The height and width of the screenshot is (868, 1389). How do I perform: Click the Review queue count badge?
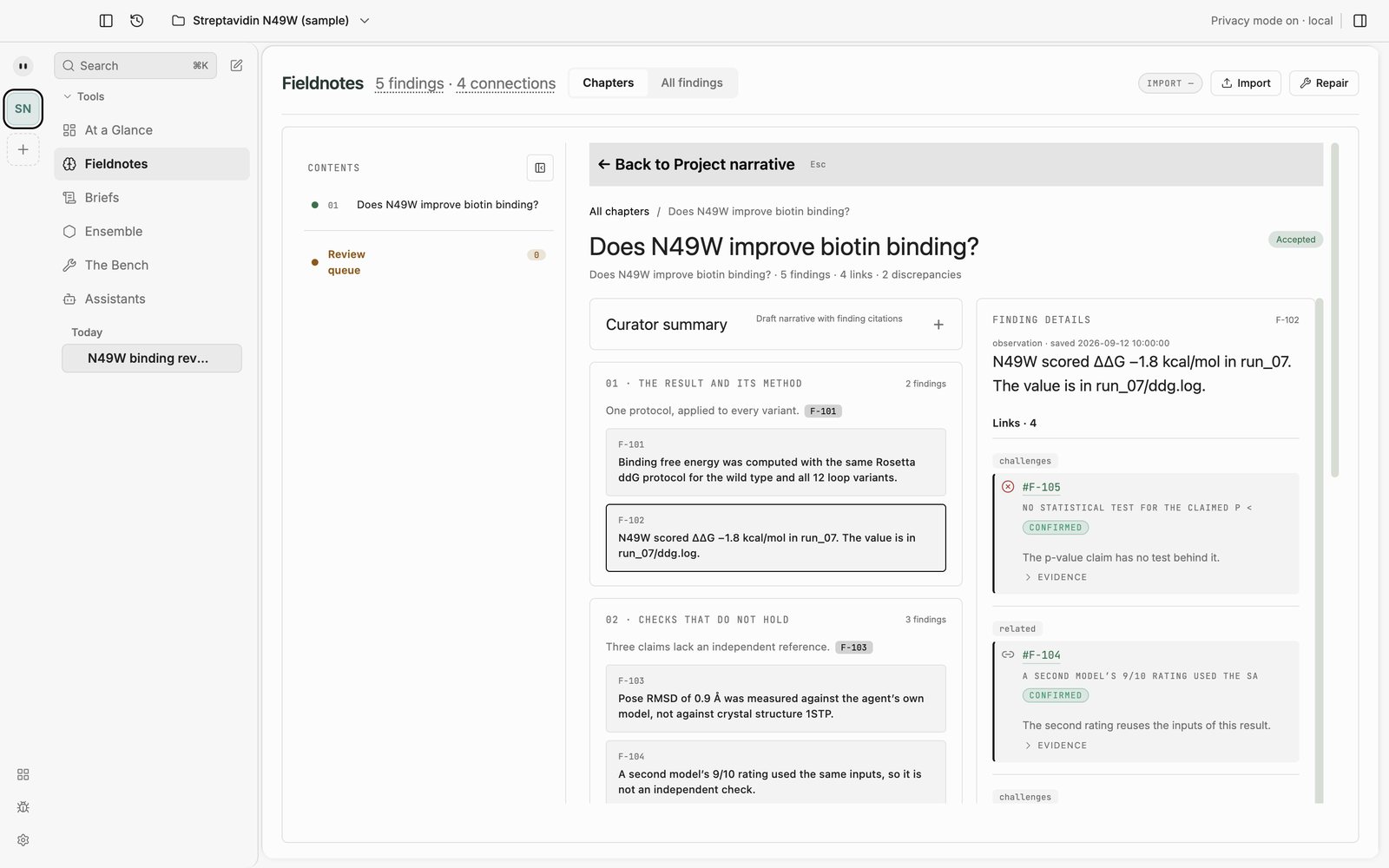537,255
